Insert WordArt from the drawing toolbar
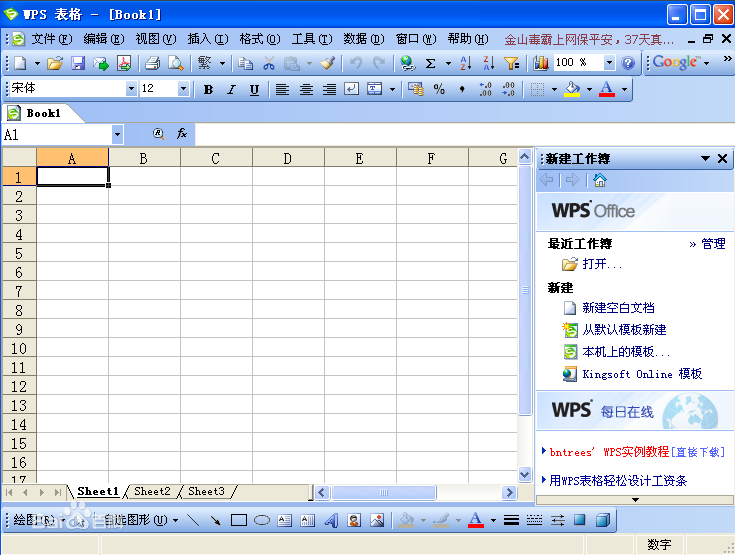This screenshot has height=555, width=735. pos(331,520)
